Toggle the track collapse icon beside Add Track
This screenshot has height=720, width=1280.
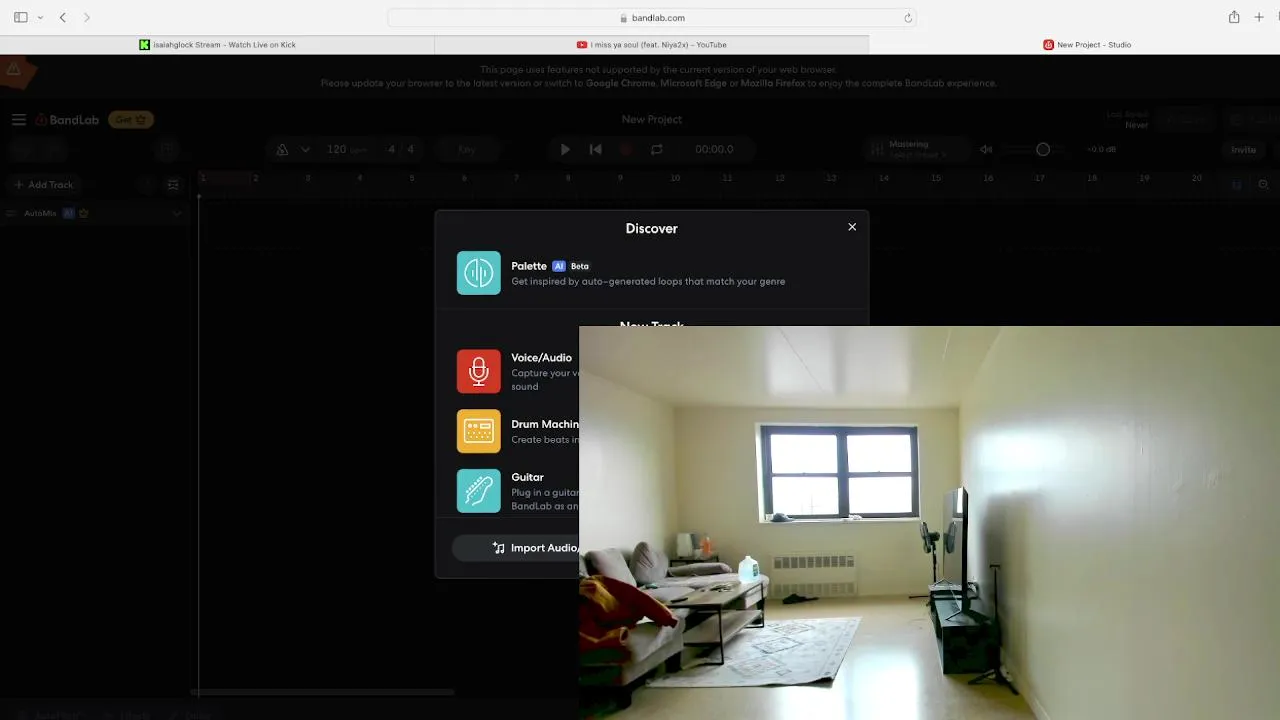click(x=173, y=185)
